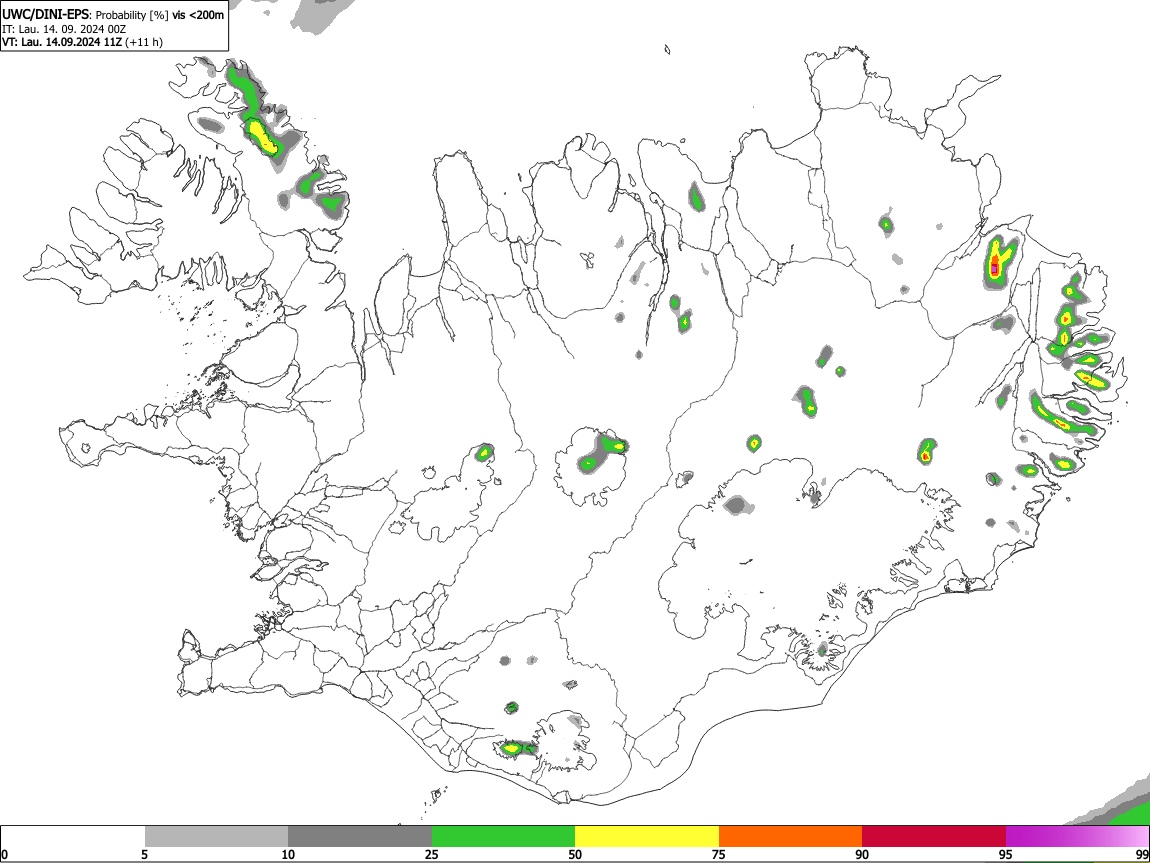The width and height of the screenshot is (1150, 863).
Task: Click the white 0-5% legend swatch
Action: pyautogui.click(x=73, y=837)
